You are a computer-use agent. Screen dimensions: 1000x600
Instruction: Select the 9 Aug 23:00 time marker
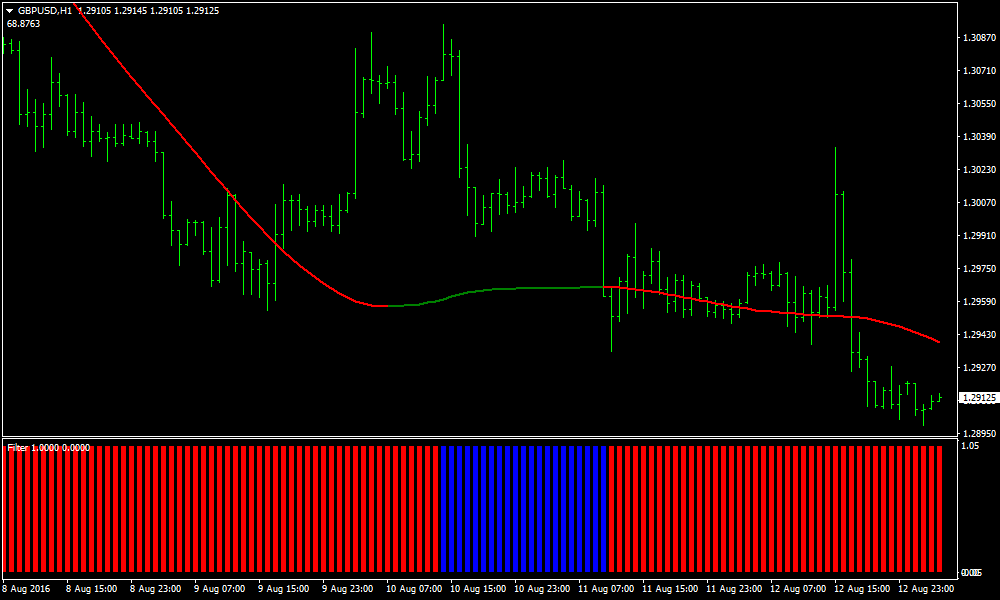[x=348, y=589]
